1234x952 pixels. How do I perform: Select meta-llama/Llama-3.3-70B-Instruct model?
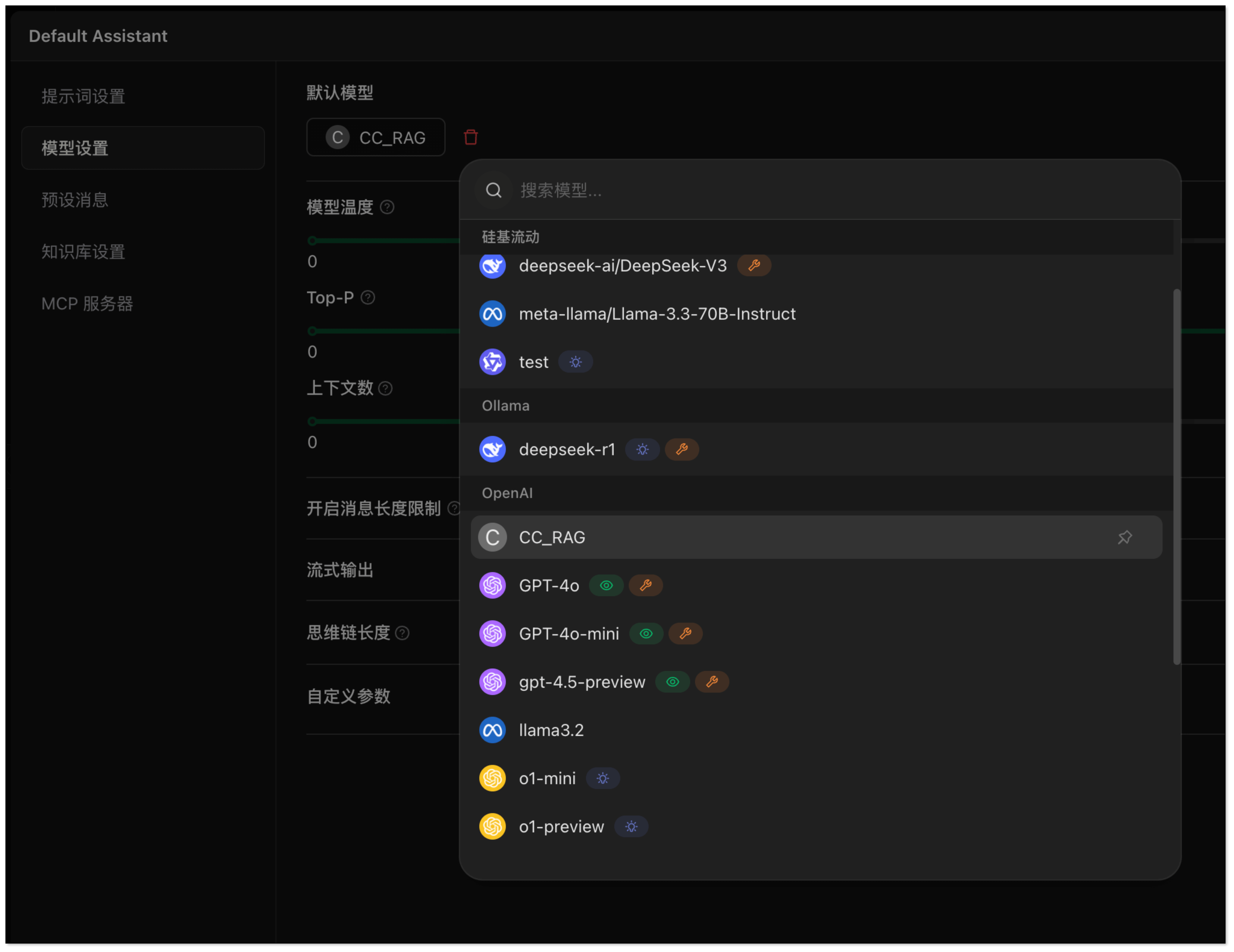(x=816, y=314)
